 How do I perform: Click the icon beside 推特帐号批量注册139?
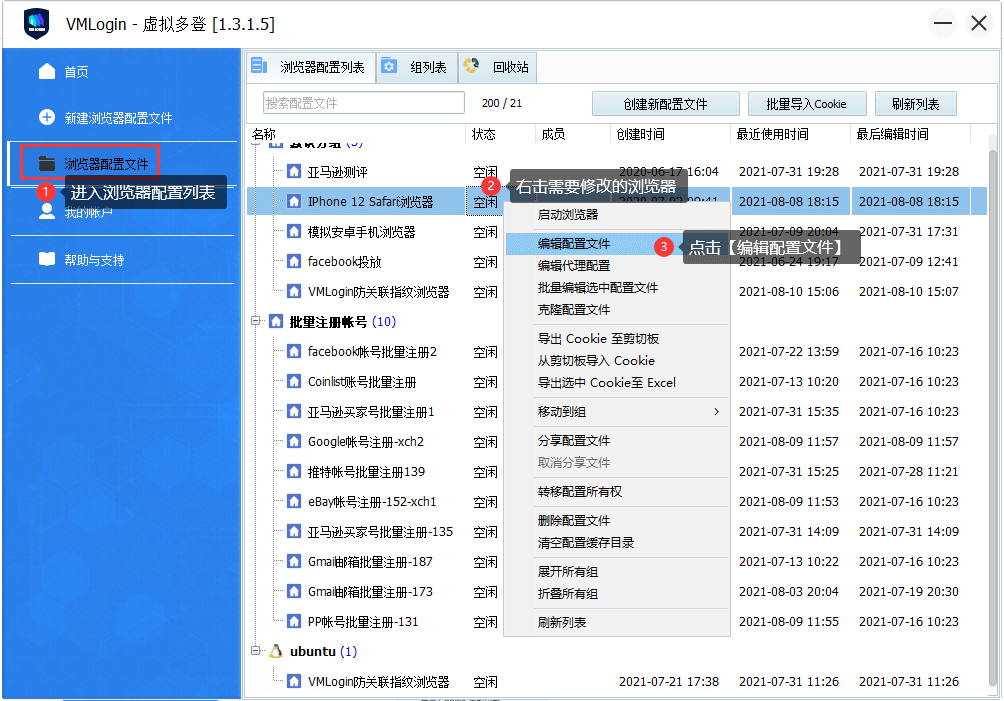pos(294,472)
